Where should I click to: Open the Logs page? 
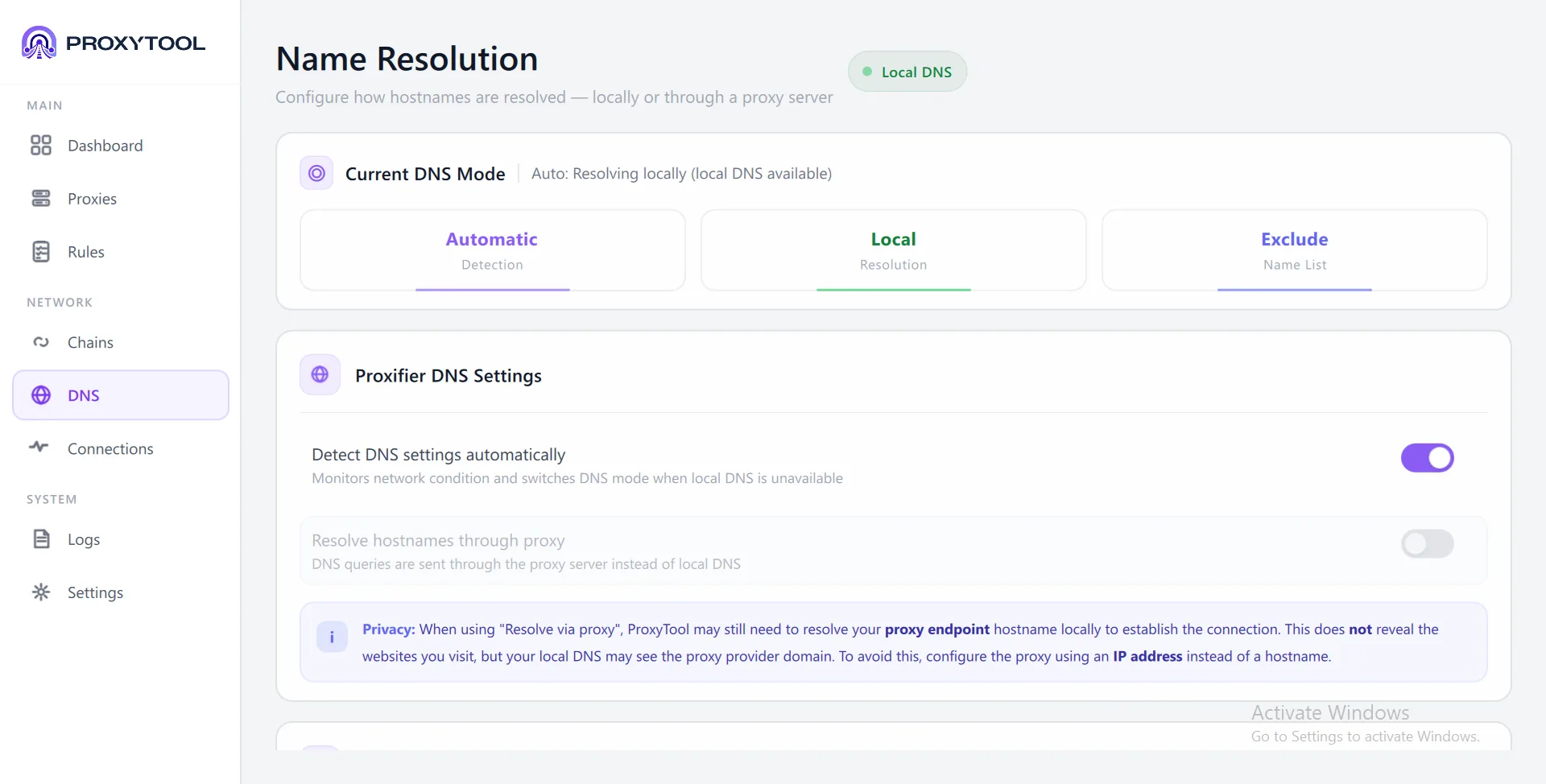point(121,539)
